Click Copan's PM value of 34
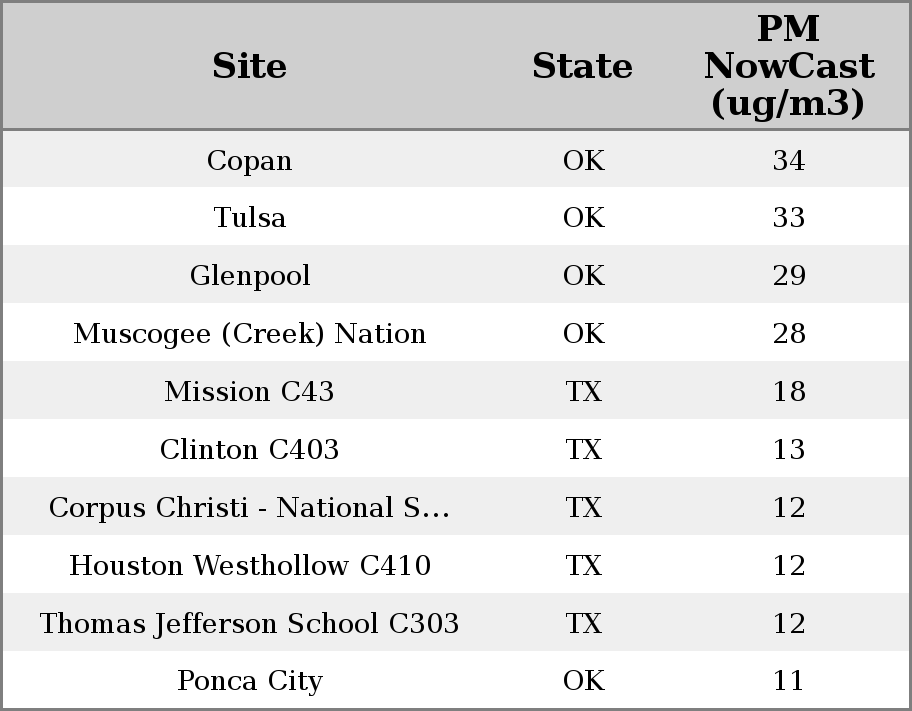Screen dimensions: 912x711 click(x=788, y=161)
